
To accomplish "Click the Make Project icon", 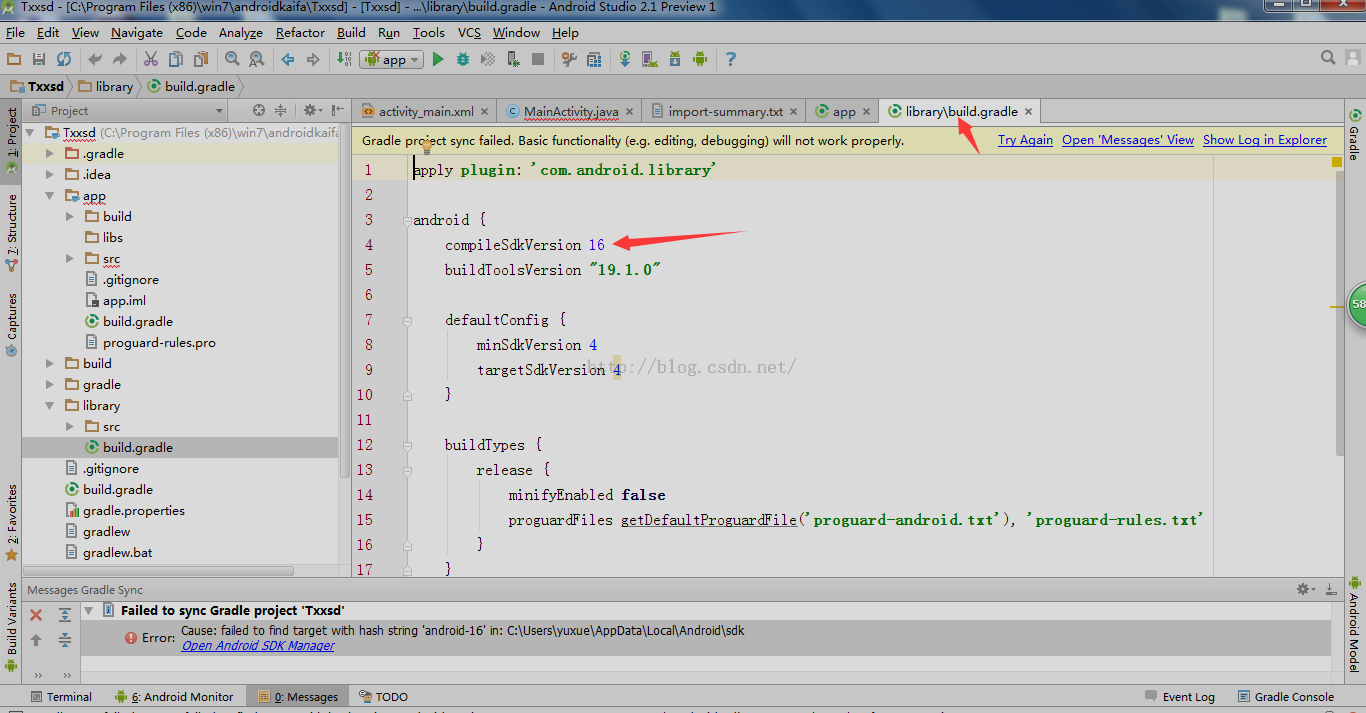I will click(x=344, y=60).
